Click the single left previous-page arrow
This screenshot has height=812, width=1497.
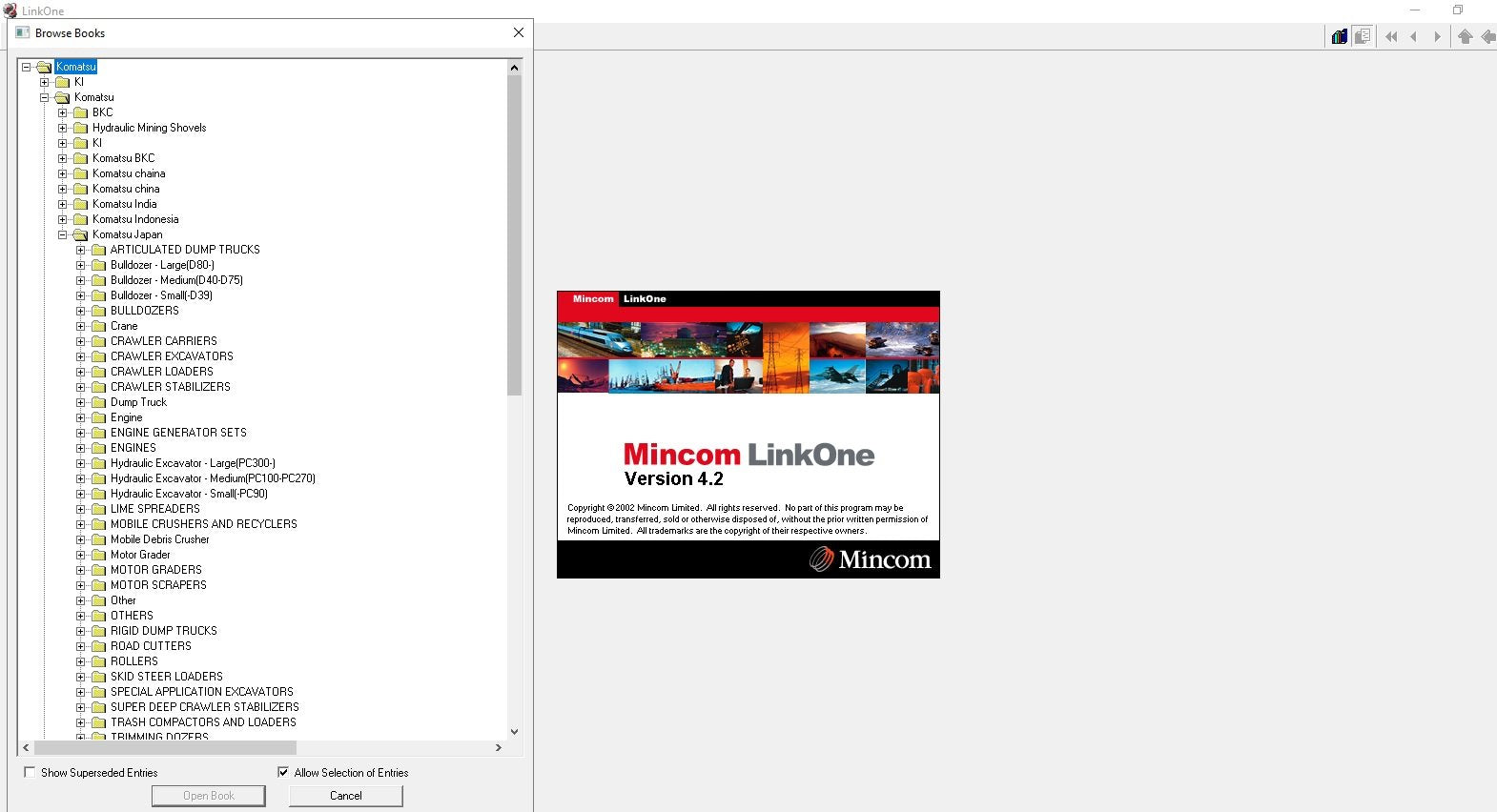(x=1414, y=37)
